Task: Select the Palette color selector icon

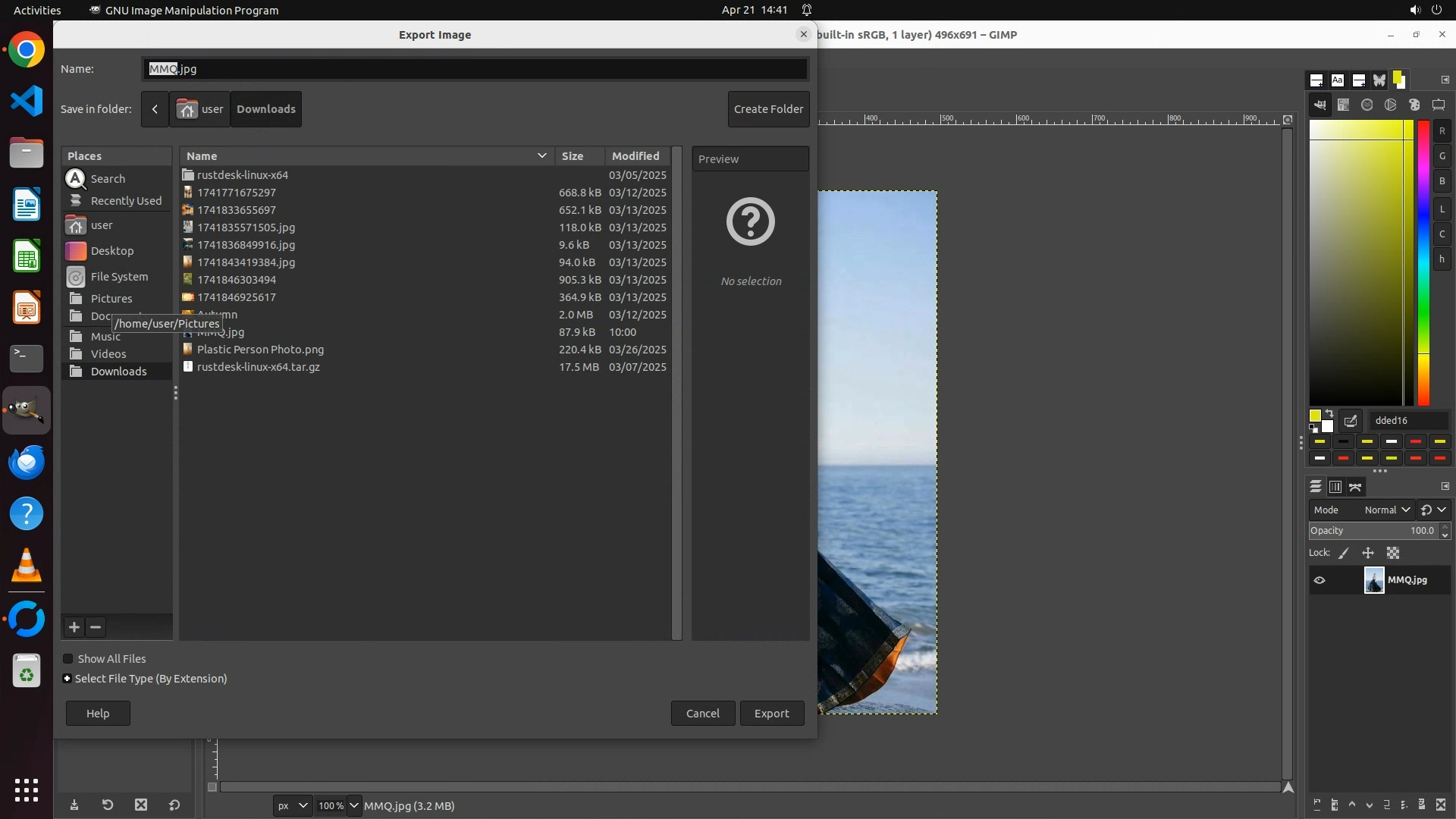Action: click(1414, 105)
